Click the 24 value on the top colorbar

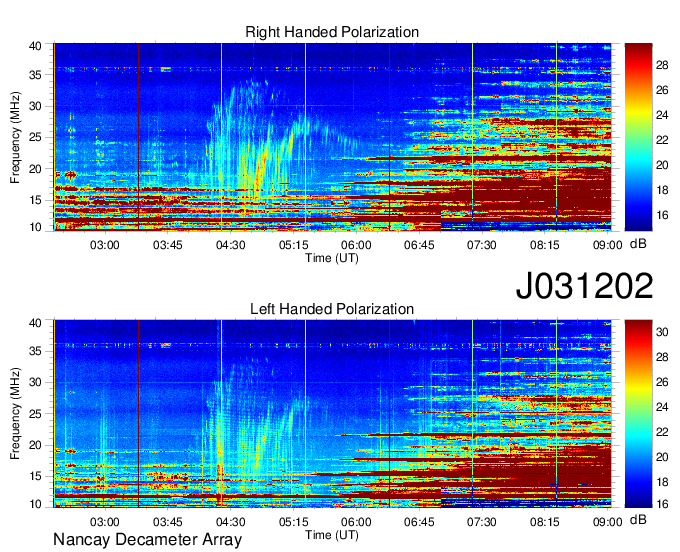click(x=662, y=115)
